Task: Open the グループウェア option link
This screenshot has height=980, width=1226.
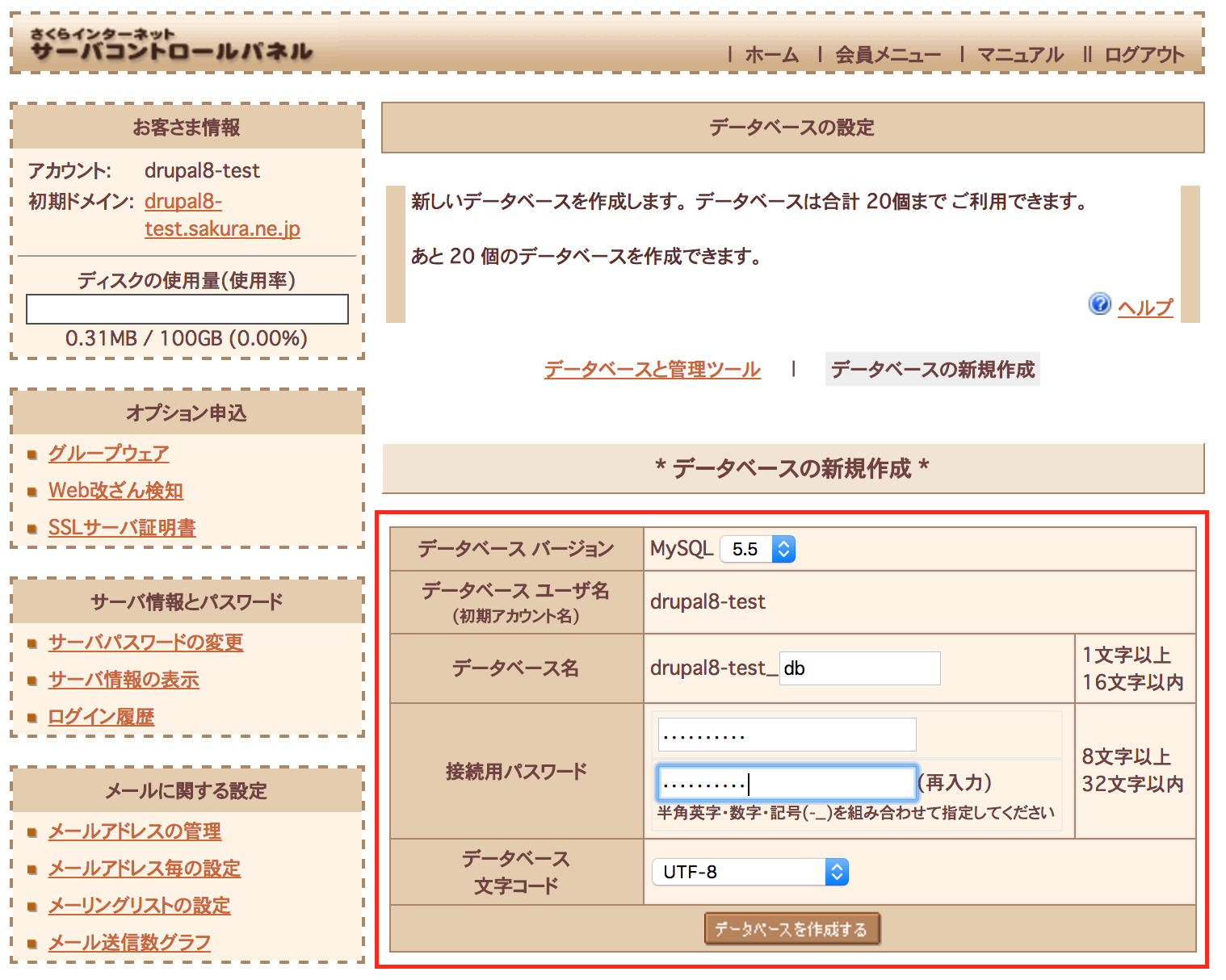Action: tap(108, 454)
